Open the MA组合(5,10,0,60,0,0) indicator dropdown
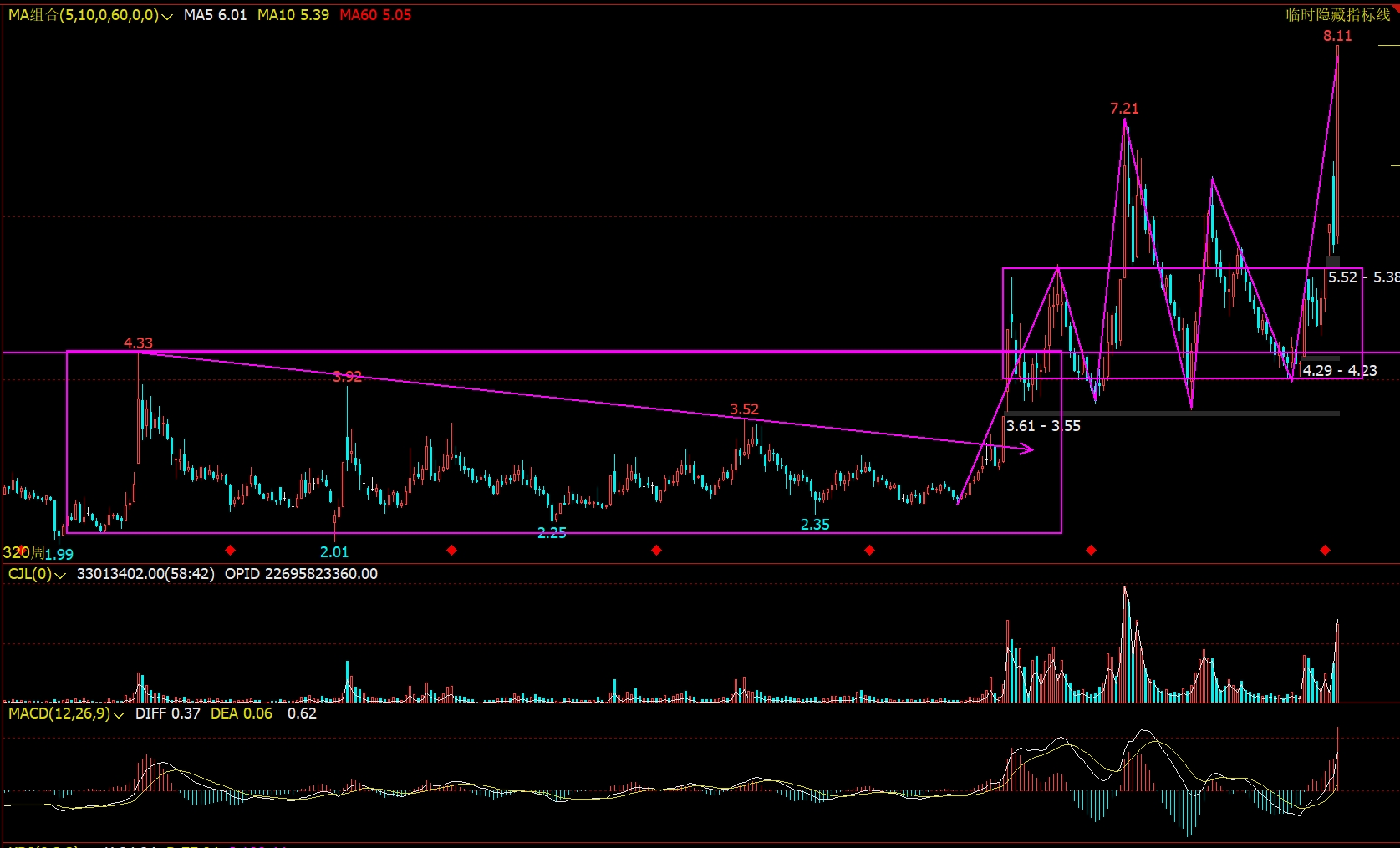 coord(166,16)
